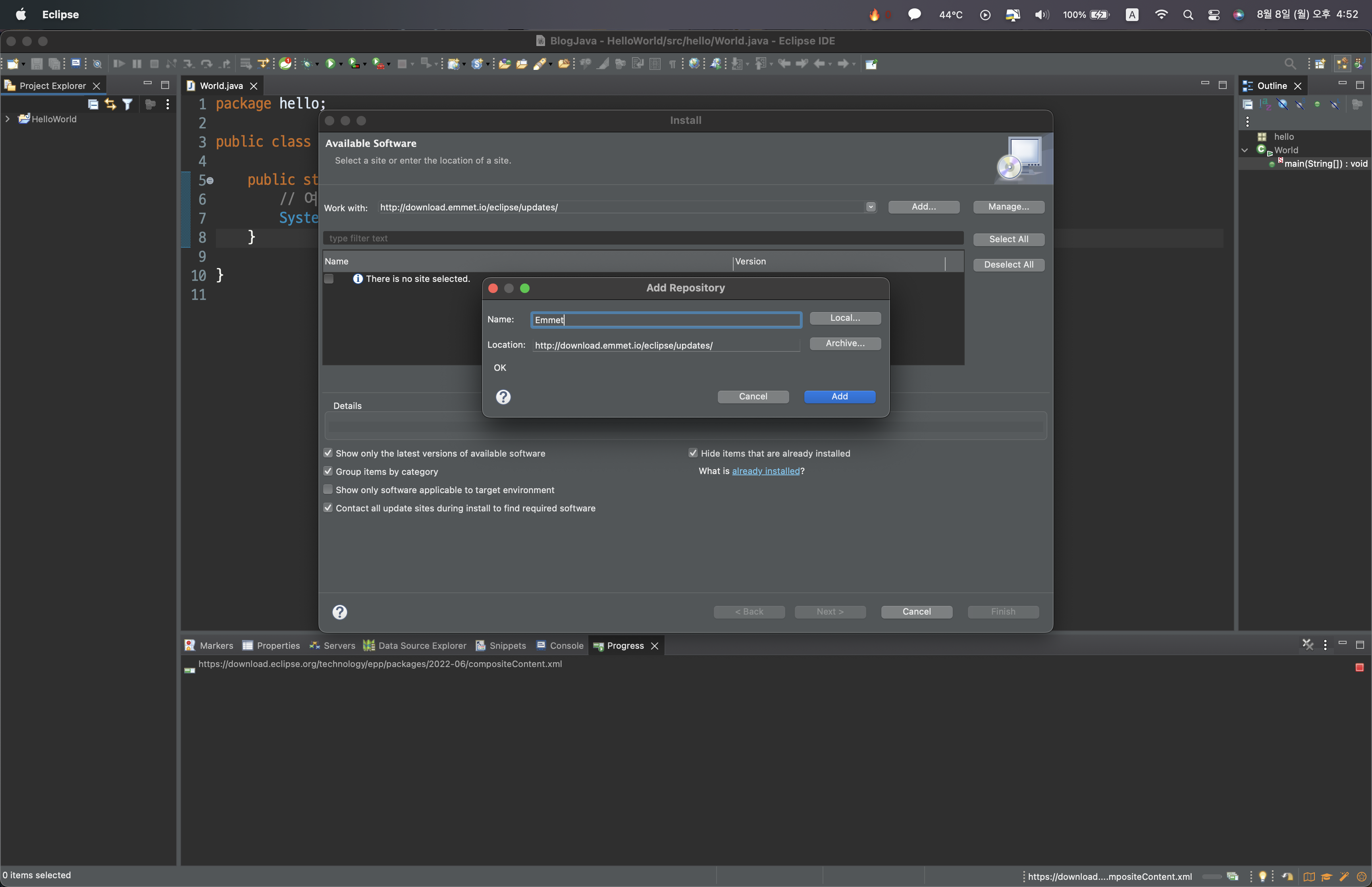Open the Work with dropdown arrow
1372x887 pixels.
click(871, 207)
